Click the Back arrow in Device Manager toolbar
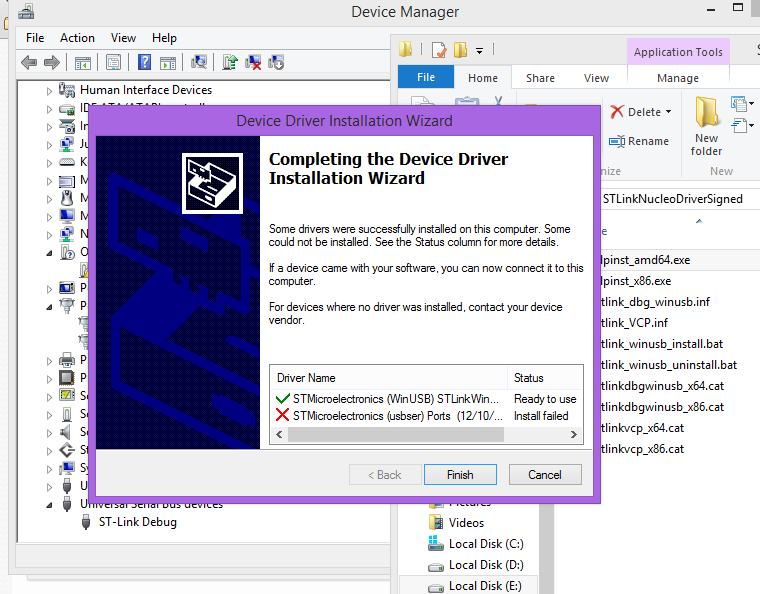 pos(28,63)
